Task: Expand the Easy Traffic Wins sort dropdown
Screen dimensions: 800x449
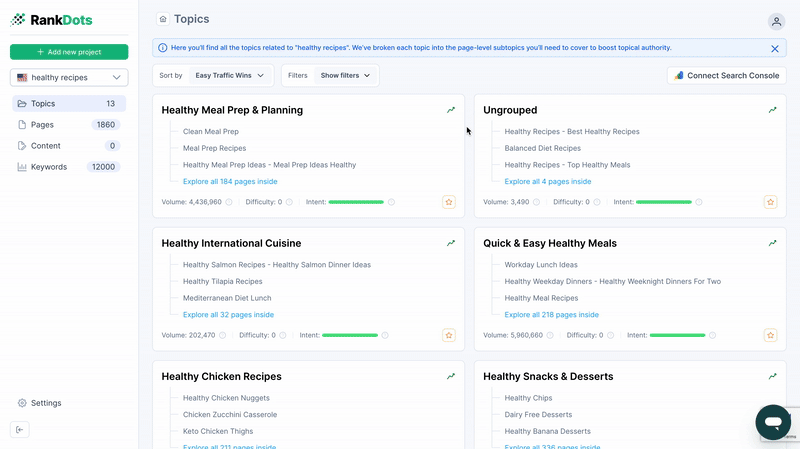Action: (x=230, y=75)
